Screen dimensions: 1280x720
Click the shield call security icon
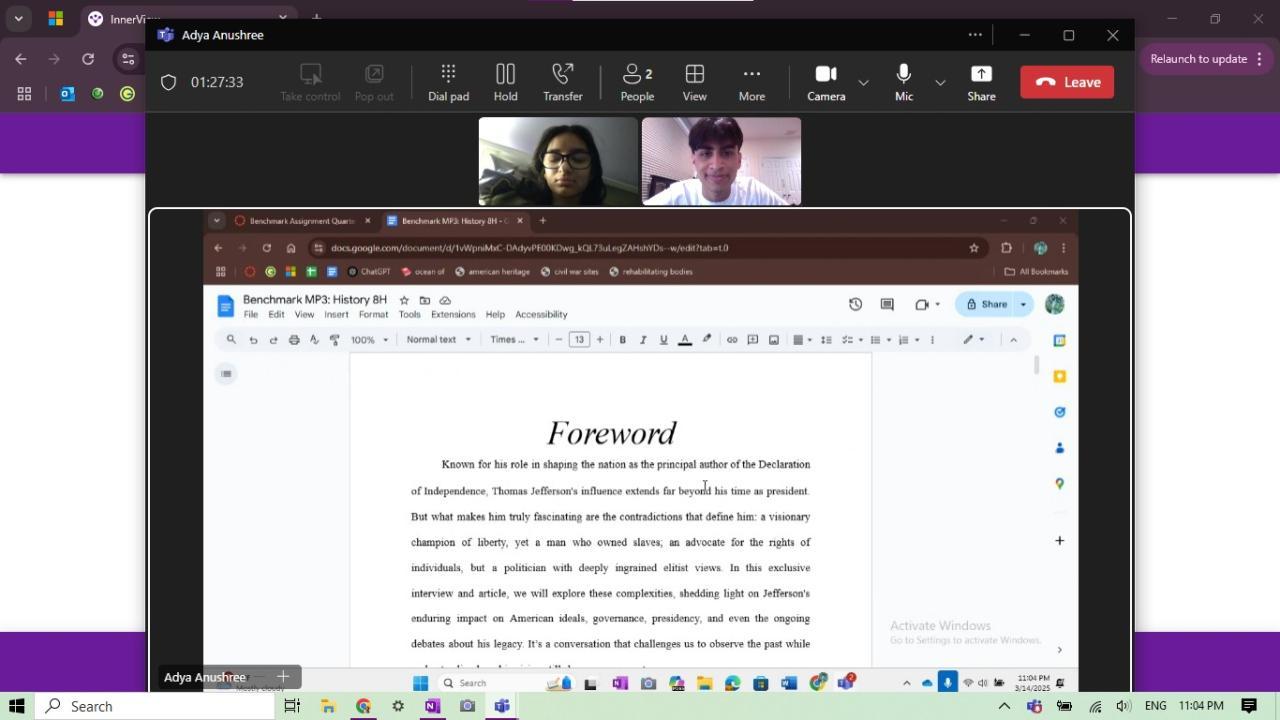168,82
